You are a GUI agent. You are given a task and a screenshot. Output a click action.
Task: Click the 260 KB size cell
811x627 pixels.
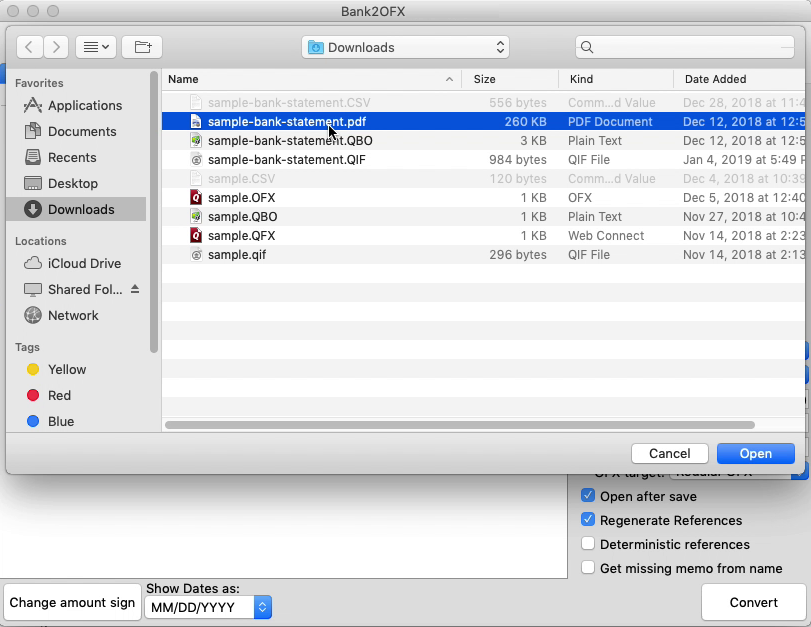click(x=525, y=122)
